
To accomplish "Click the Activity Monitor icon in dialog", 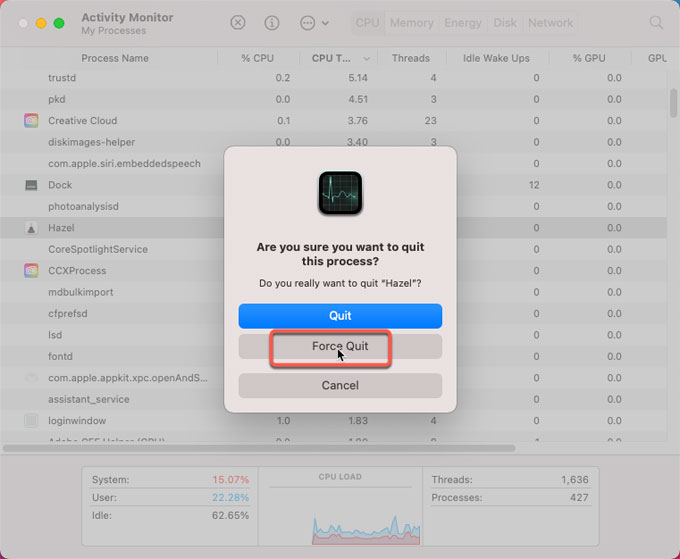I will point(340,193).
